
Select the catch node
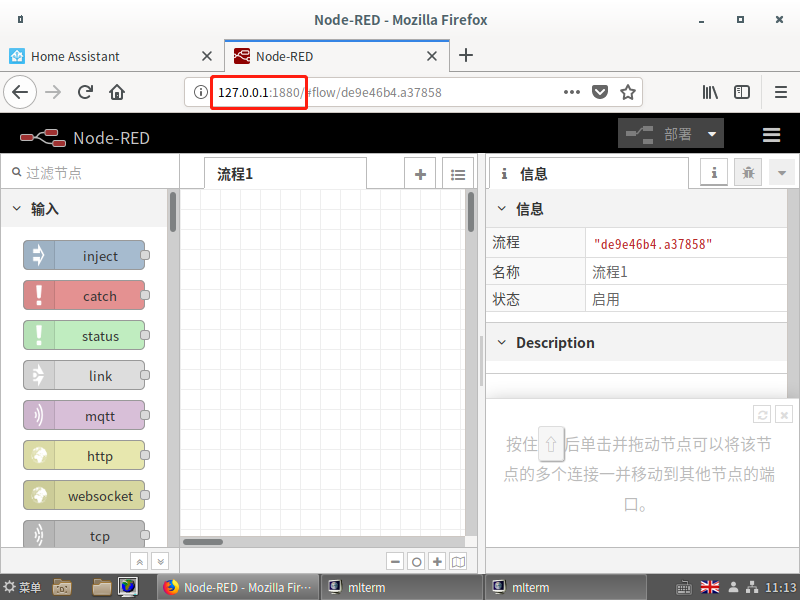85,295
